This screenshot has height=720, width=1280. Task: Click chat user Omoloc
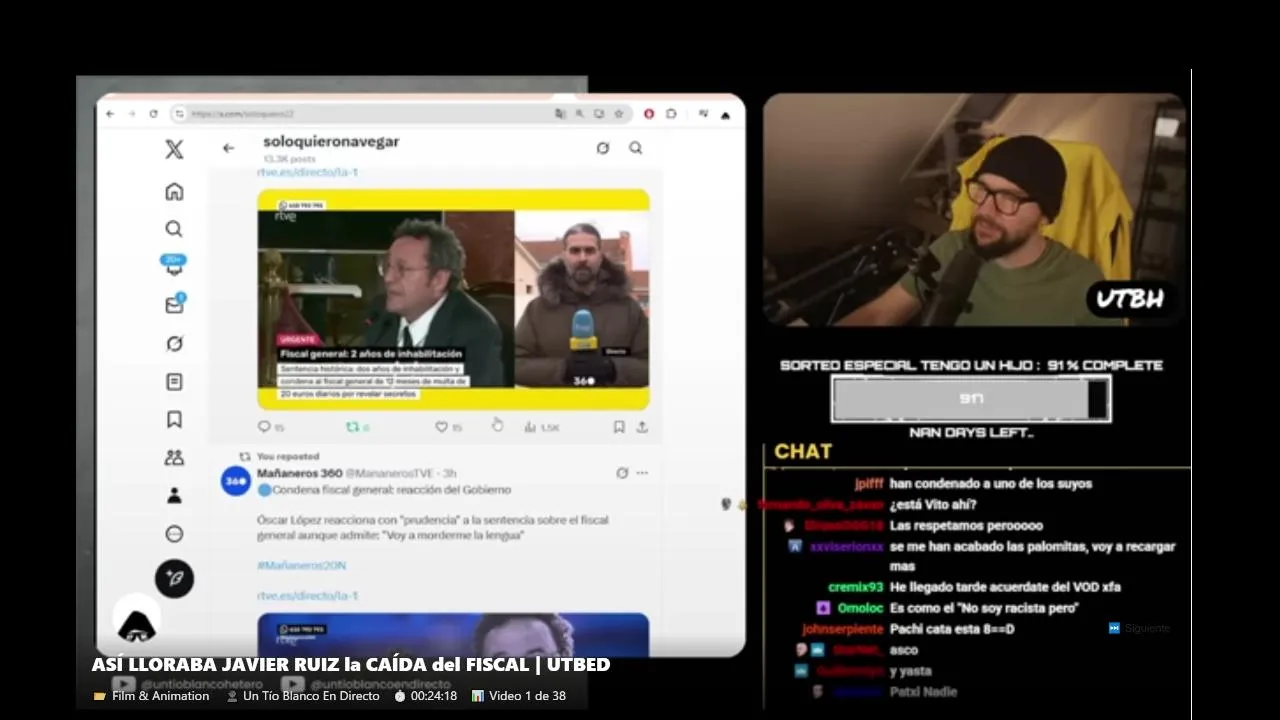tap(861, 608)
